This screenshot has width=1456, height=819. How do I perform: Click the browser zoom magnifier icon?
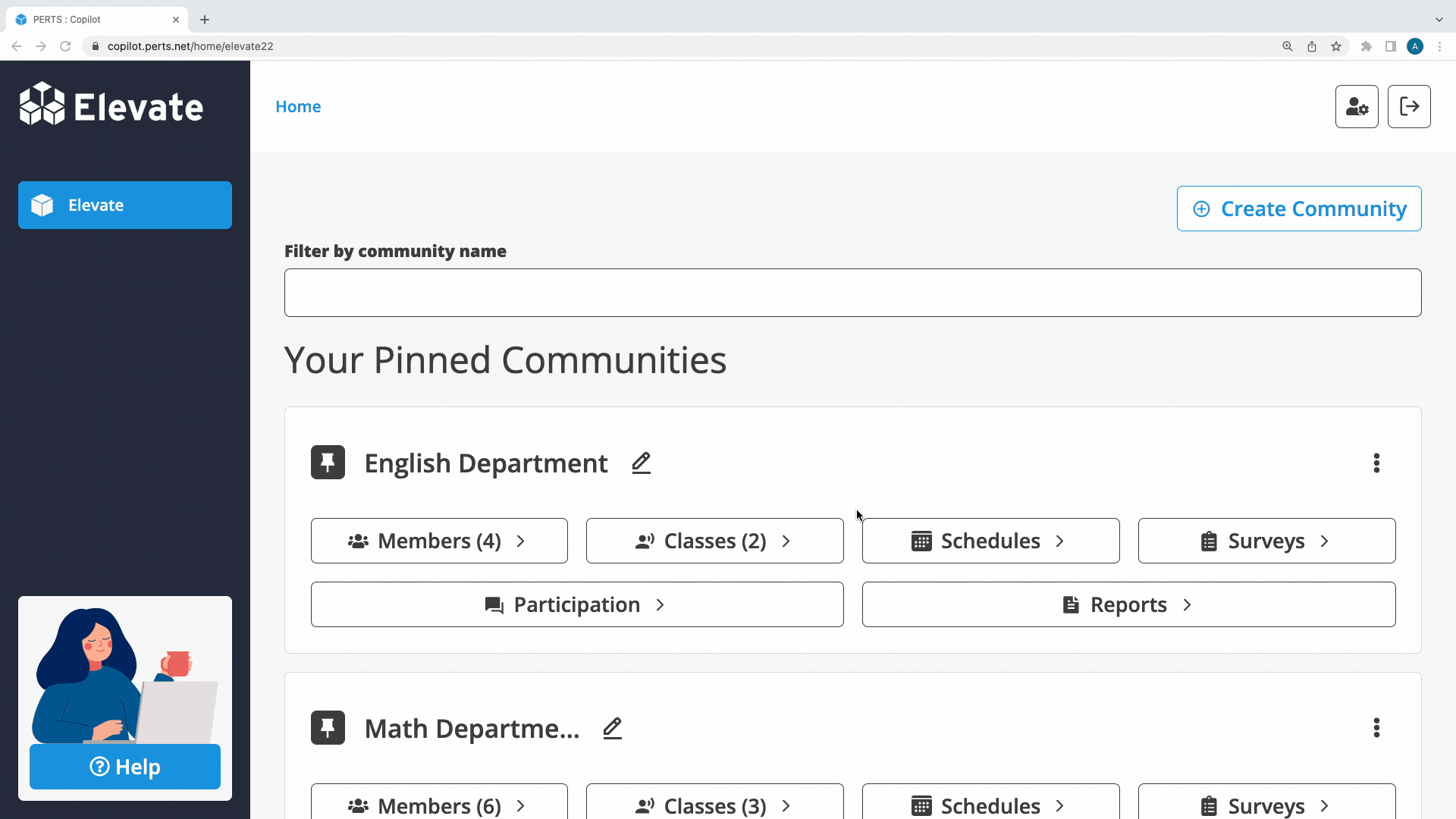point(1287,46)
